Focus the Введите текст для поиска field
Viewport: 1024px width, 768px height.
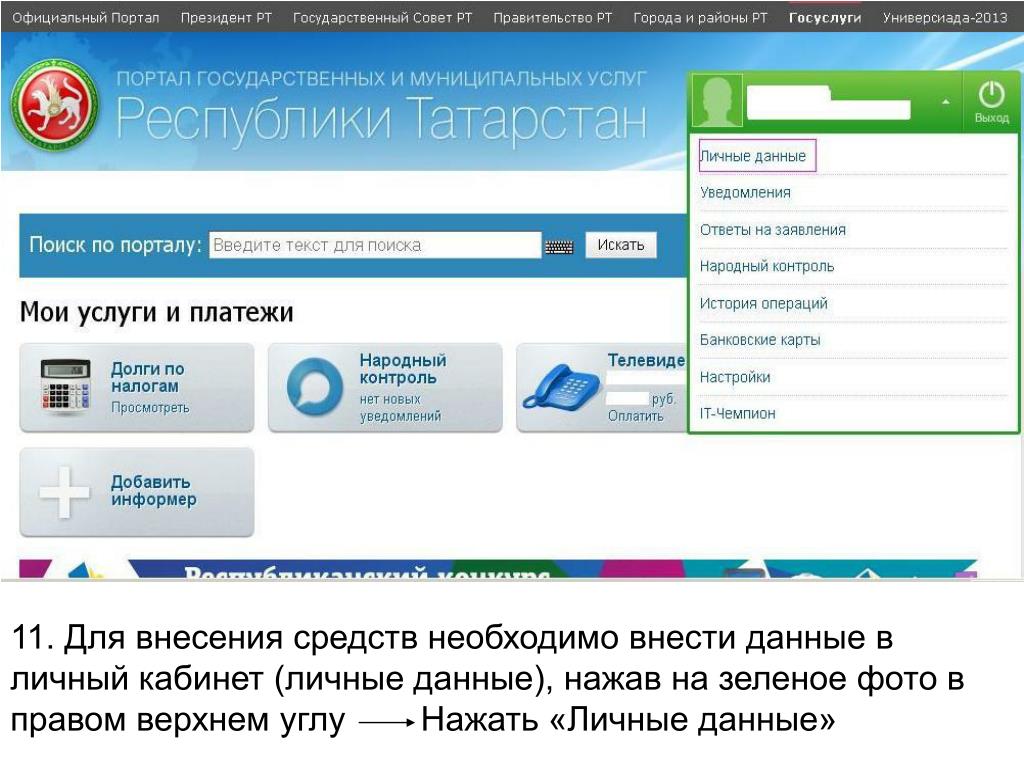[375, 246]
